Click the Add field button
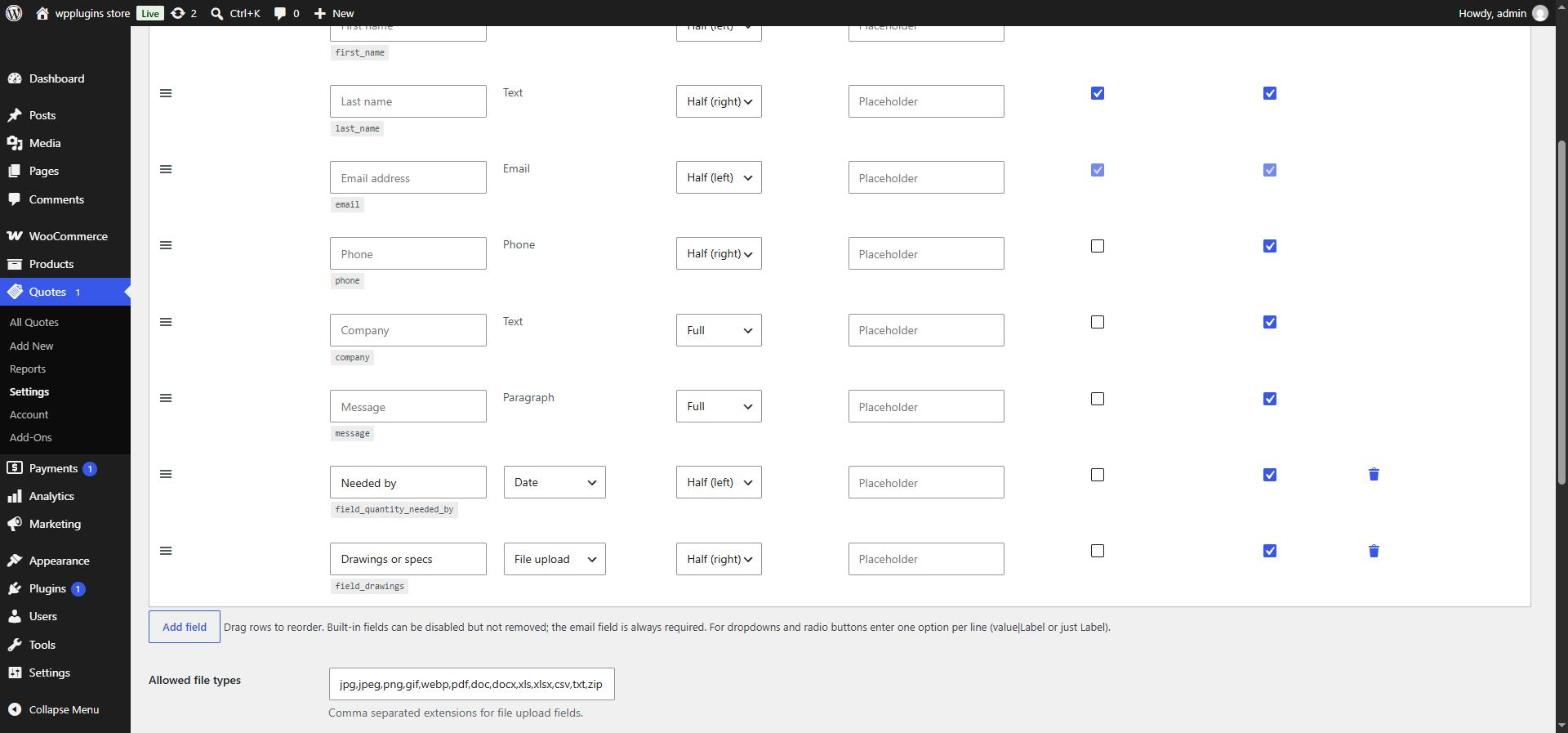 click(x=184, y=627)
